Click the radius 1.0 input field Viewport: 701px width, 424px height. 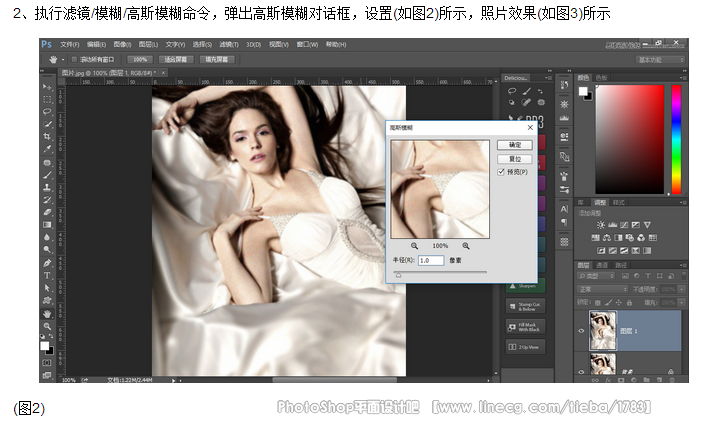(x=431, y=260)
